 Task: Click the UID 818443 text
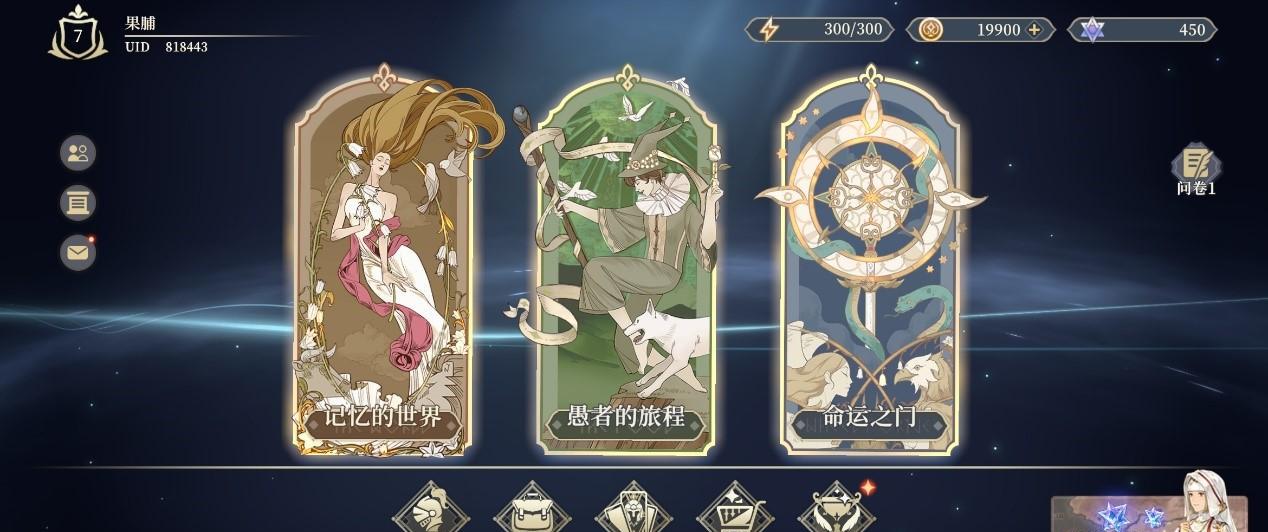tap(166, 47)
